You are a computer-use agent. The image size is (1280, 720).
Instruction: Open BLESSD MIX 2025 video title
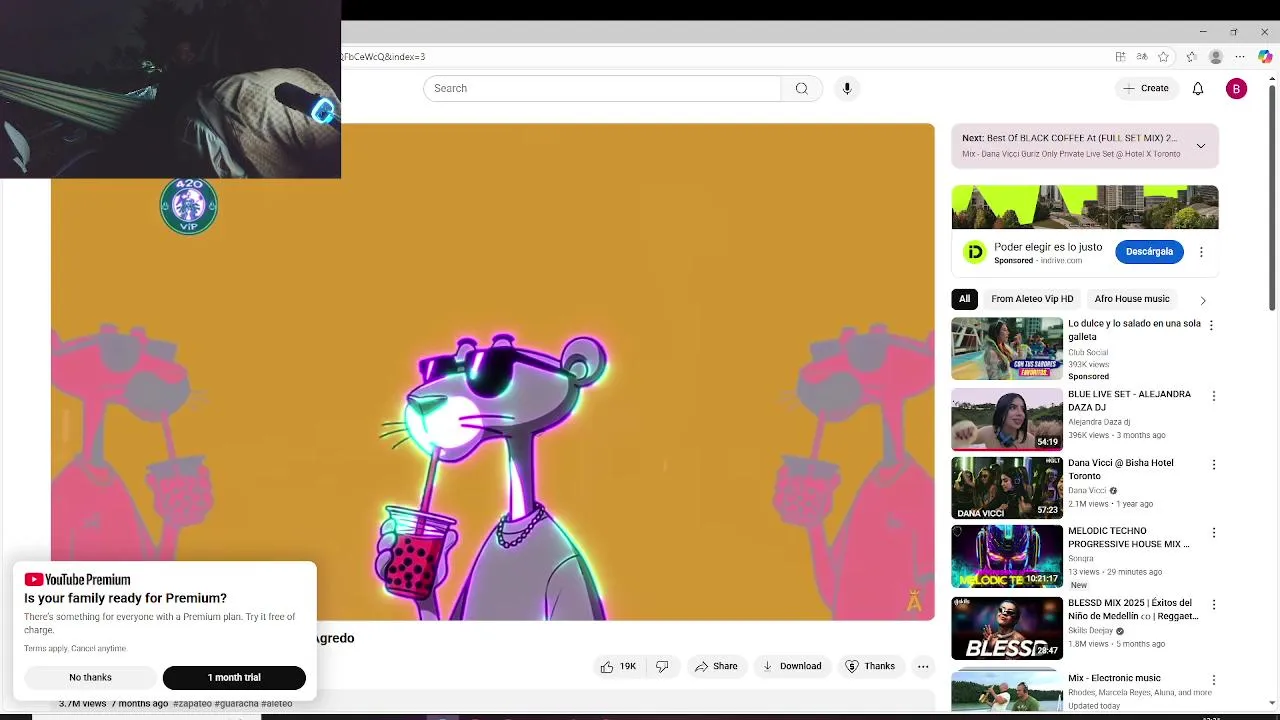pyautogui.click(x=1133, y=610)
